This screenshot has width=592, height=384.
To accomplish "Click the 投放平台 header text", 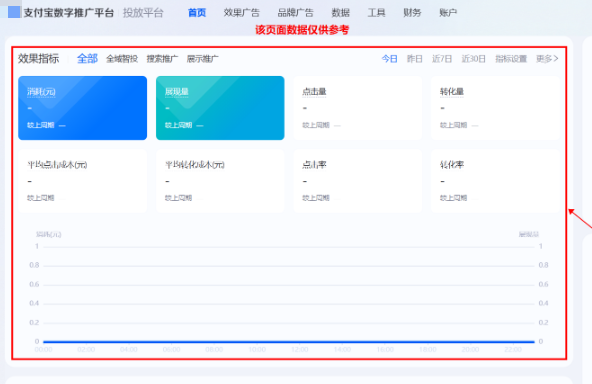I will (x=143, y=13).
